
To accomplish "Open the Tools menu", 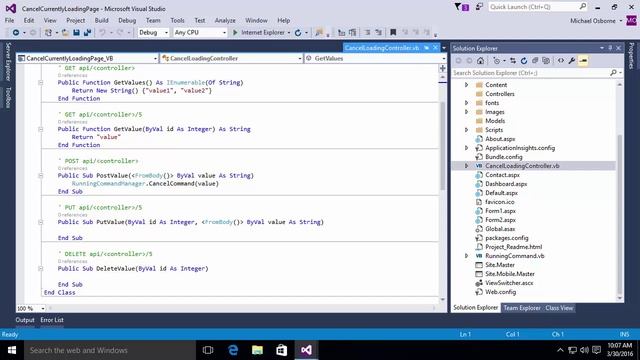I will click(x=177, y=20).
